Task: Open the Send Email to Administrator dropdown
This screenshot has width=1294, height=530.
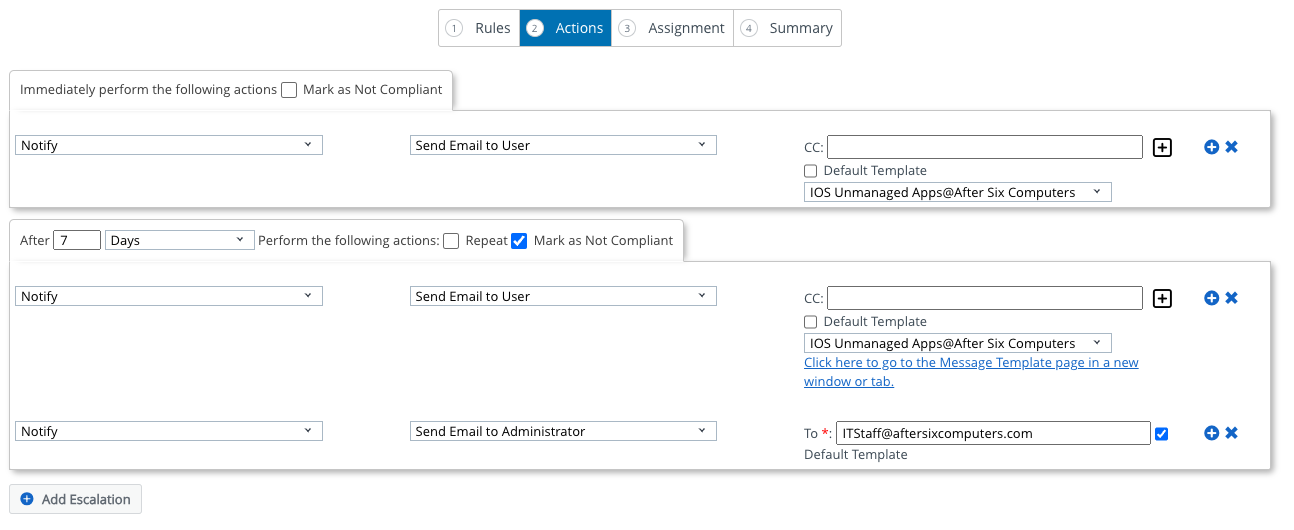Action: click(563, 432)
